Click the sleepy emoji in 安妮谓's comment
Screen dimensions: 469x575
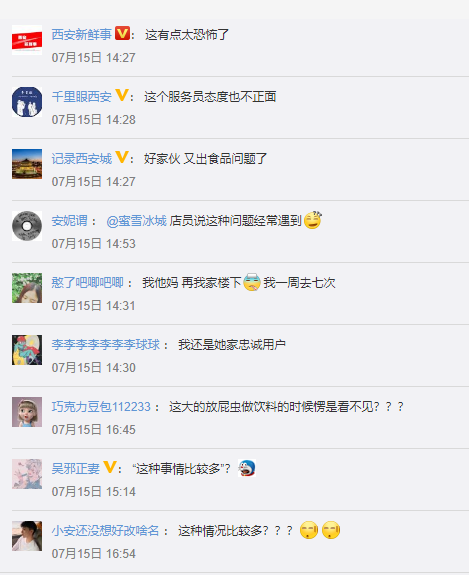[x=313, y=220]
